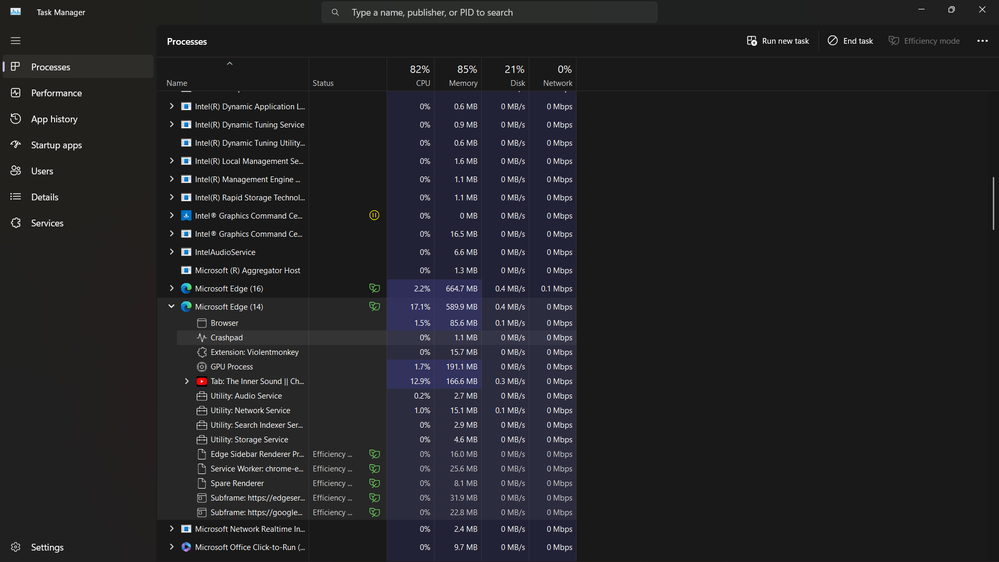This screenshot has height=562, width=999.
Task: Select Intel(R) Dynamic Tuning Utility row
Action: [367, 143]
